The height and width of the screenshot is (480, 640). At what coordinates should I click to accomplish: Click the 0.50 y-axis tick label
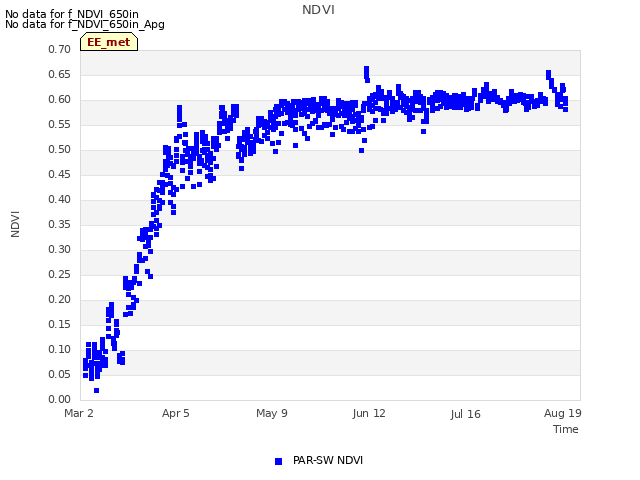(x=60, y=149)
